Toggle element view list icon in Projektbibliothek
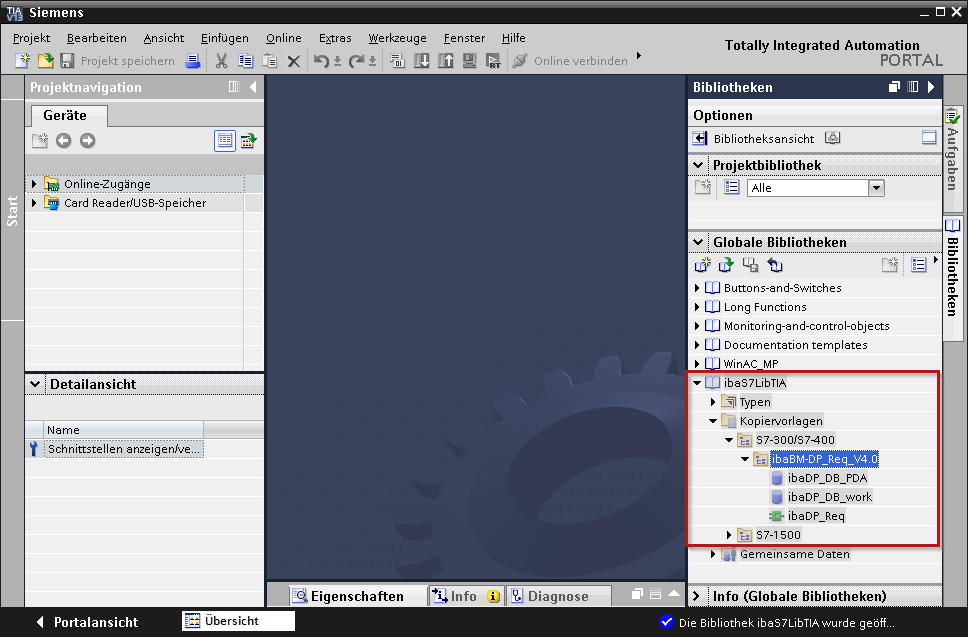This screenshot has width=968, height=637. pos(732,187)
